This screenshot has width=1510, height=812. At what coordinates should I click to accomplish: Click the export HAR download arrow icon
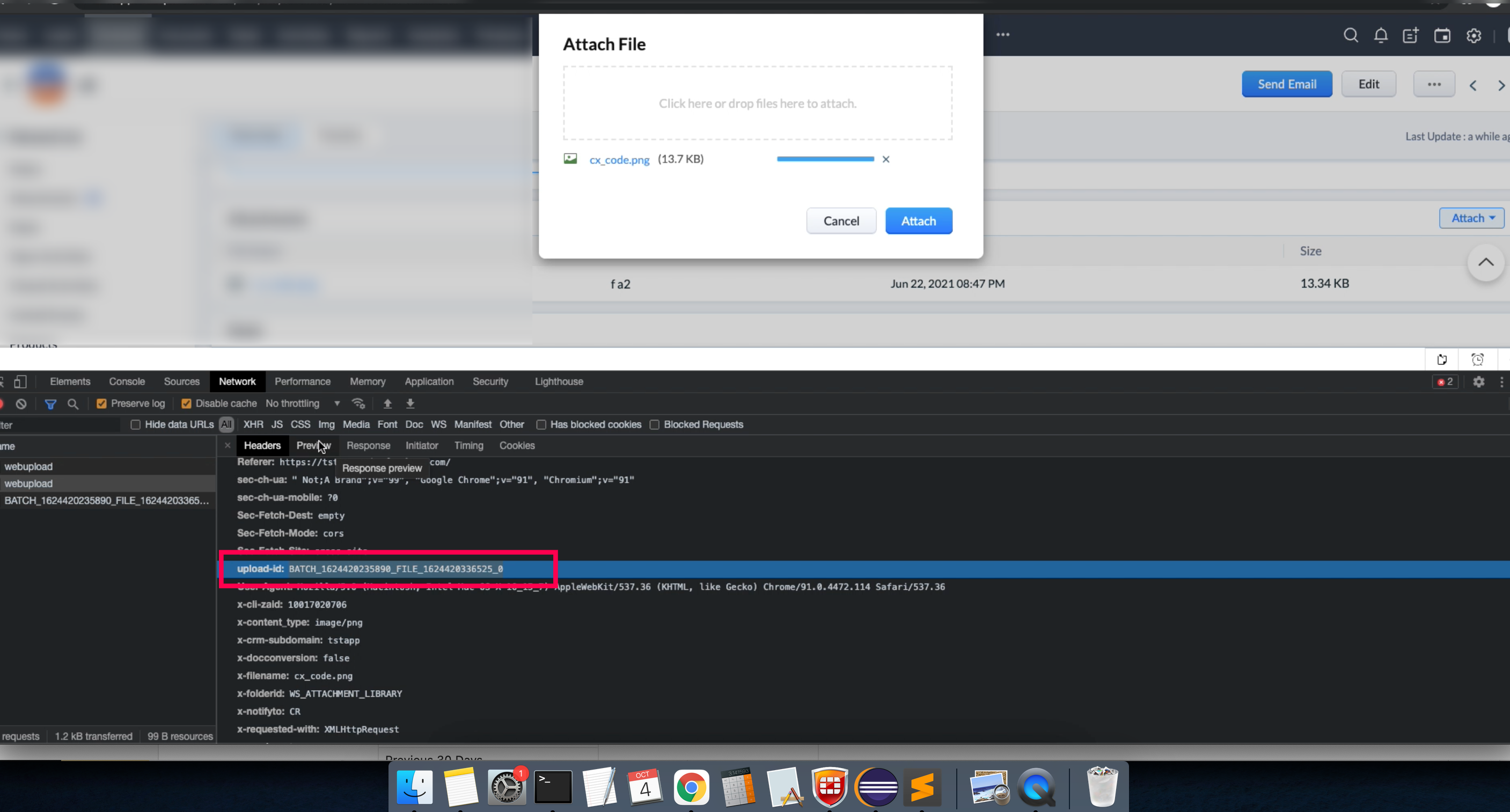[411, 404]
